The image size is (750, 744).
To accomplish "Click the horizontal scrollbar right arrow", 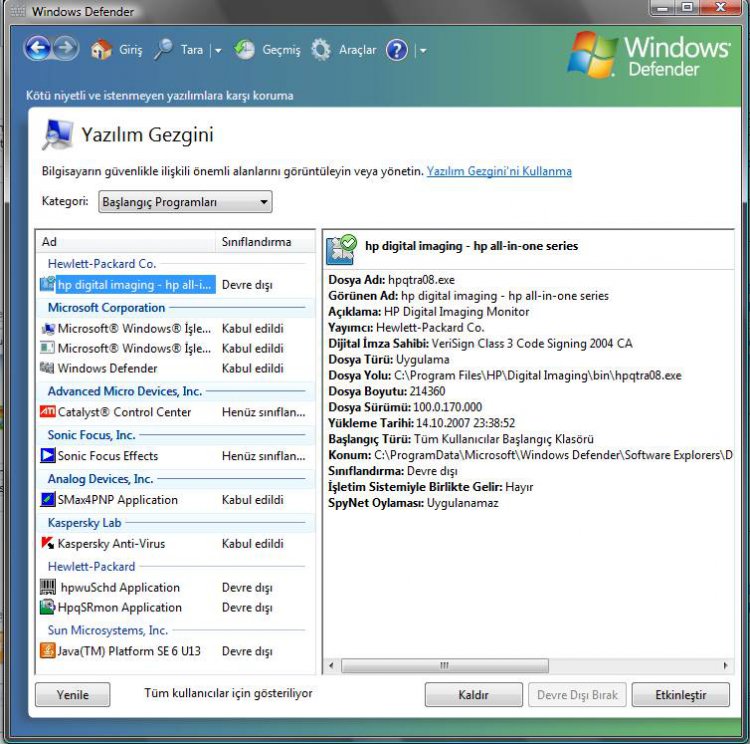I will [x=725, y=665].
